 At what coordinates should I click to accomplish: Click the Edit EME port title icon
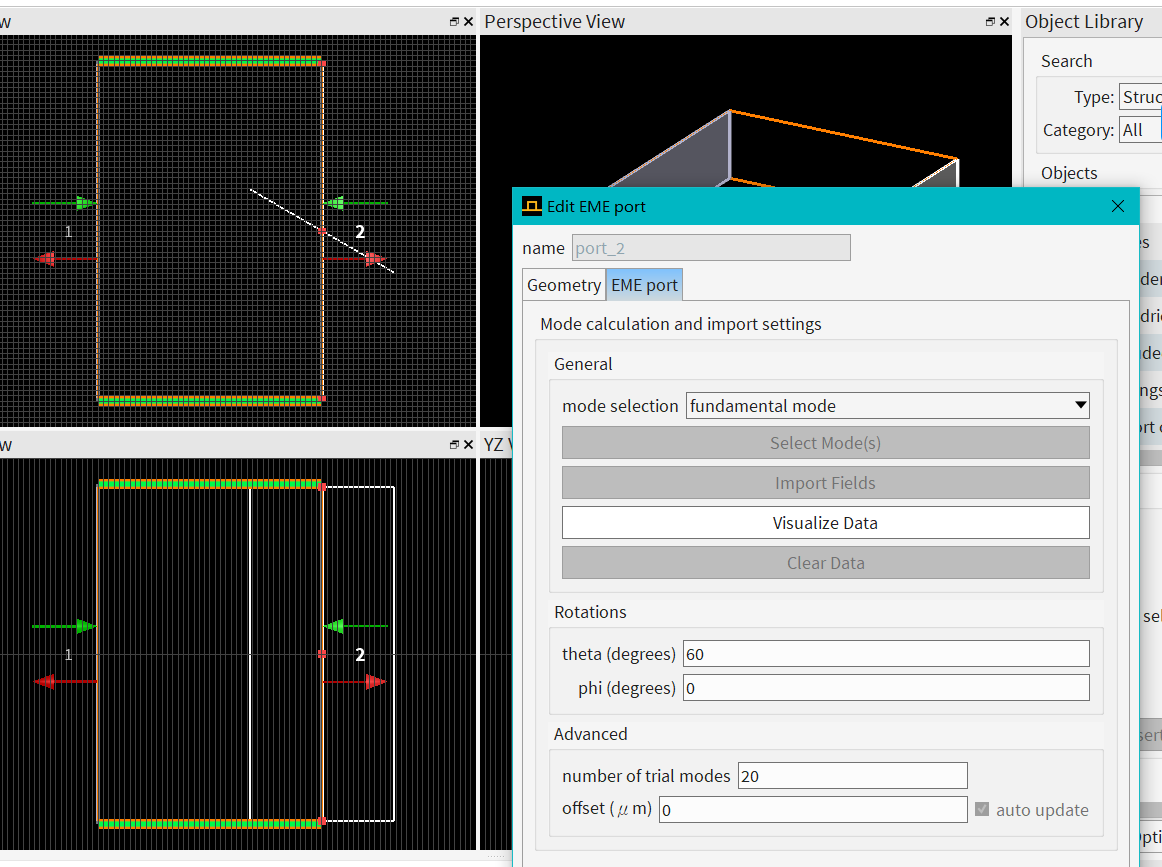coord(532,207)
